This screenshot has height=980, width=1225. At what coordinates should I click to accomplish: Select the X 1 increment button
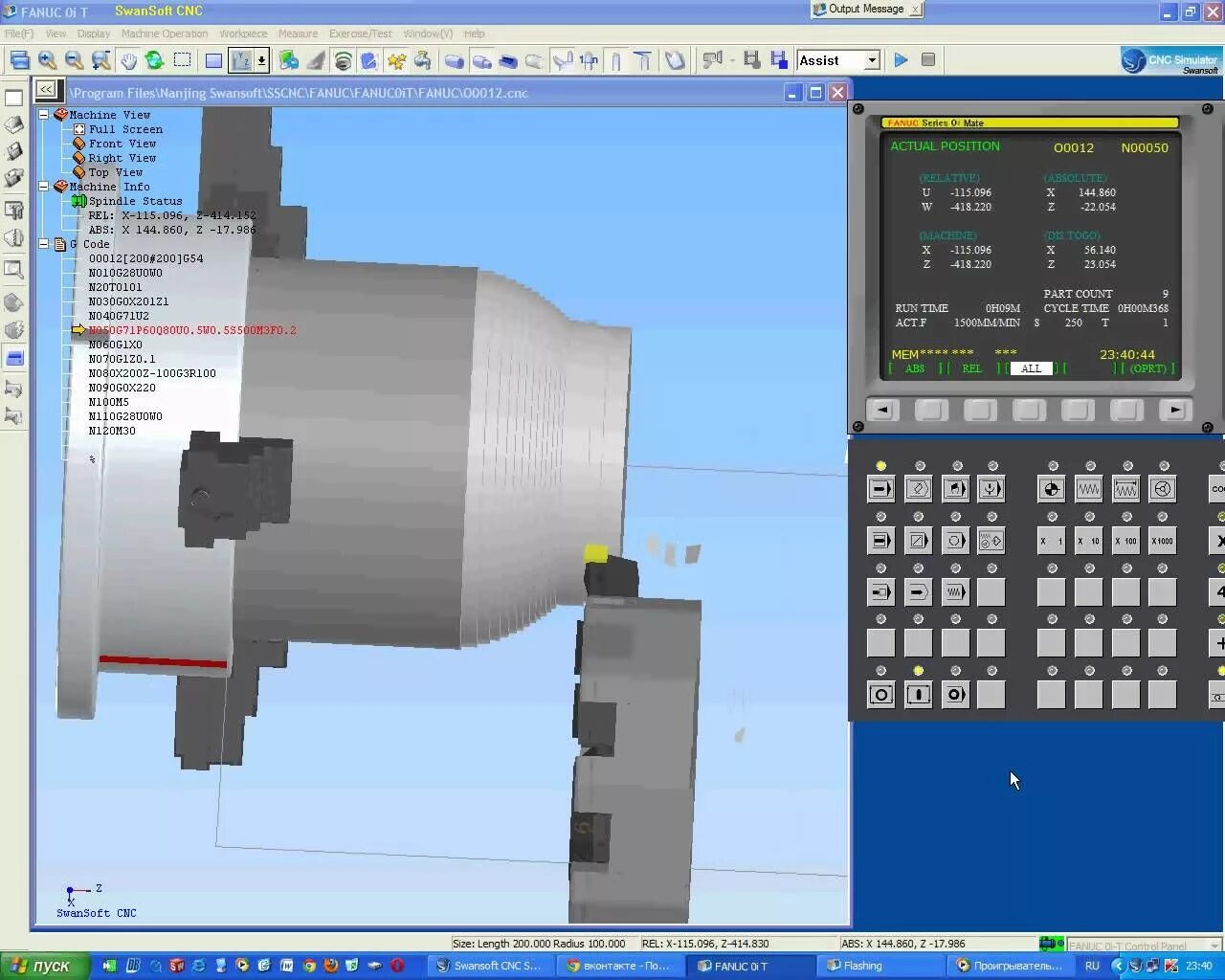(1051, 541)
